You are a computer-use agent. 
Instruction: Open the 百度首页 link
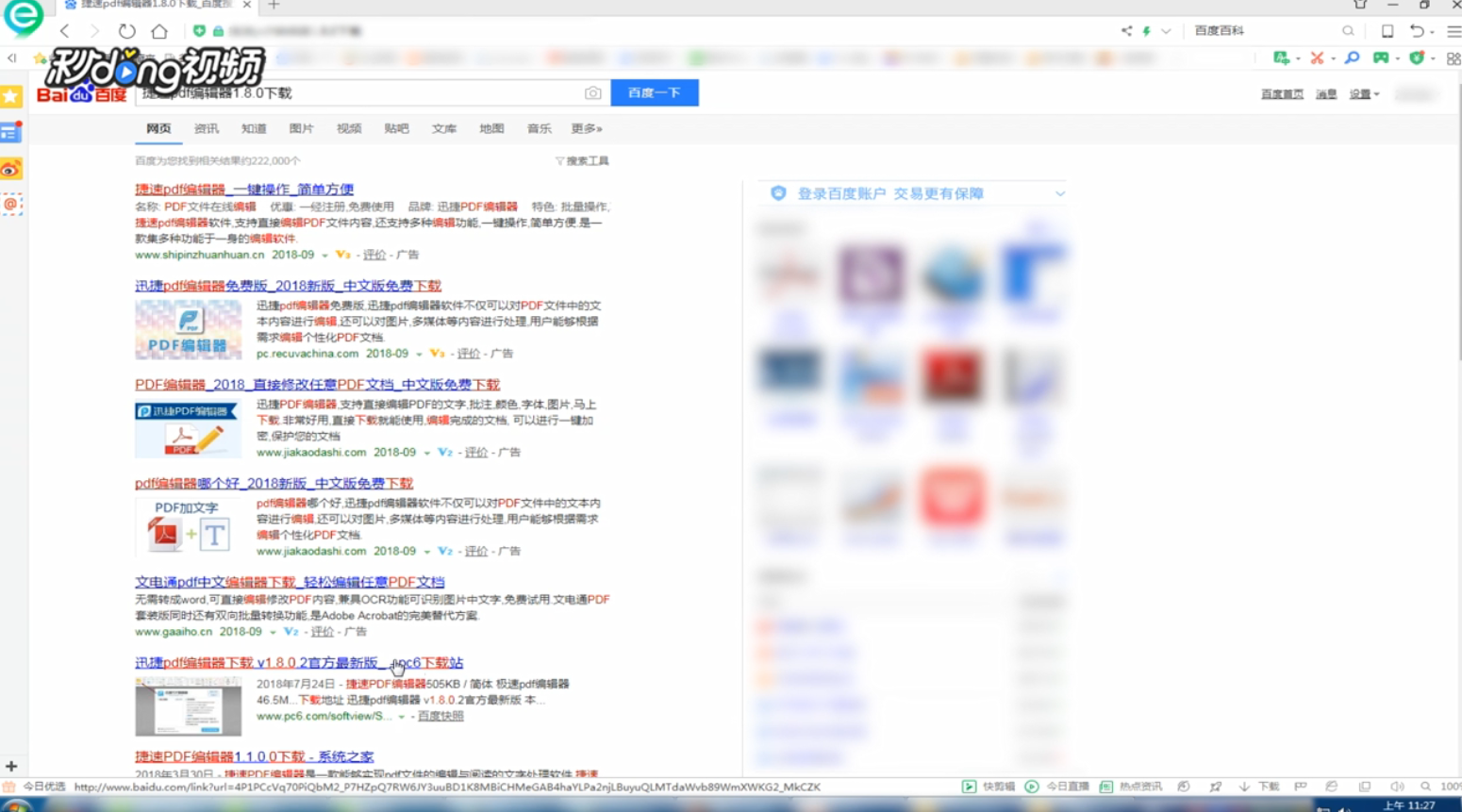1282,94
